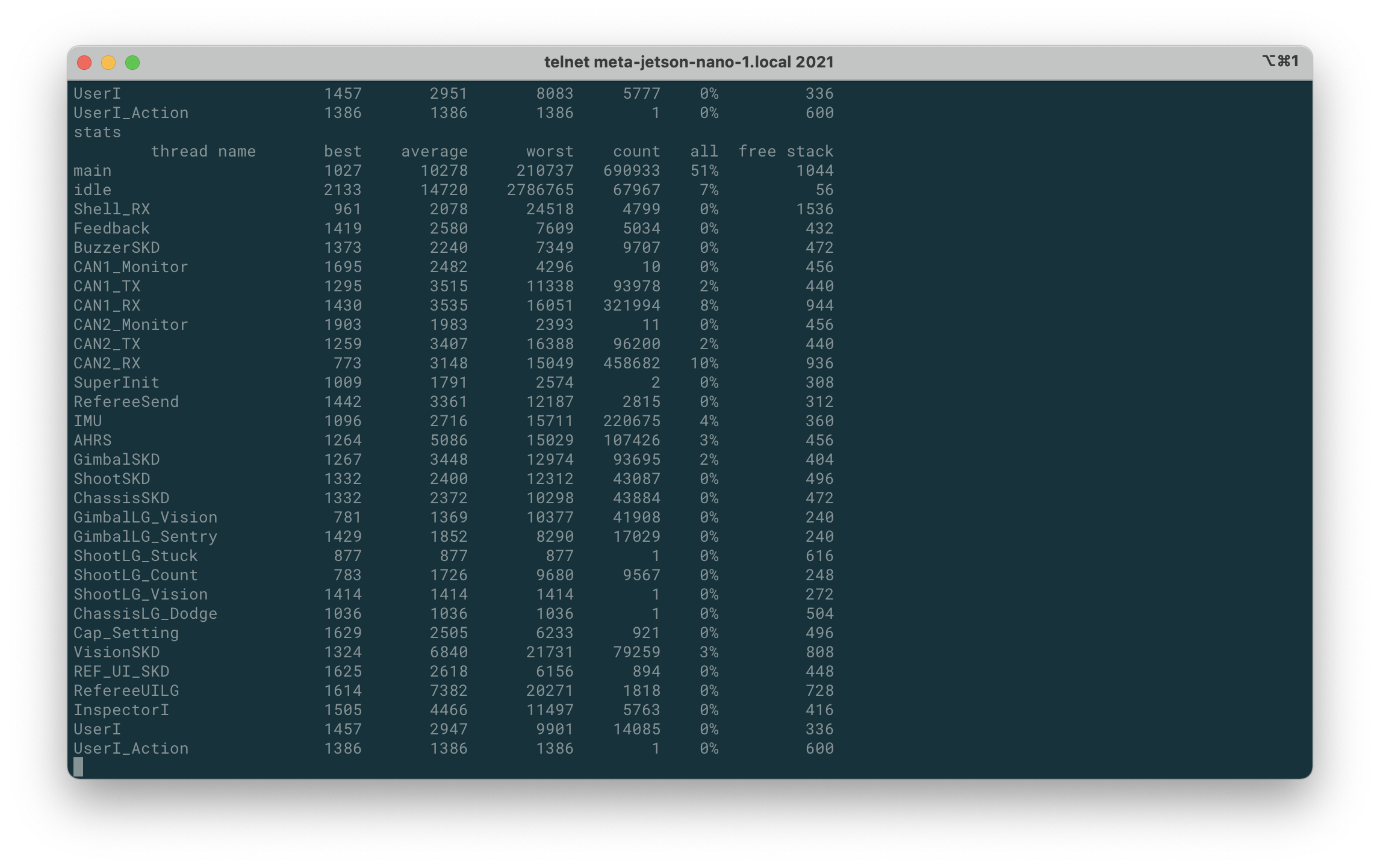Click the 'ChassisSKD' thread name

click(122, 498)
